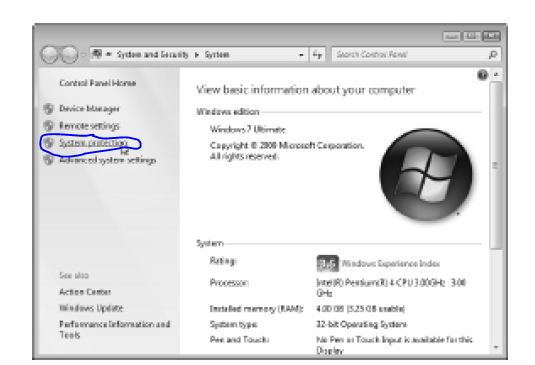Click the Windows 7 Ultimate text

tap(248, 130)
